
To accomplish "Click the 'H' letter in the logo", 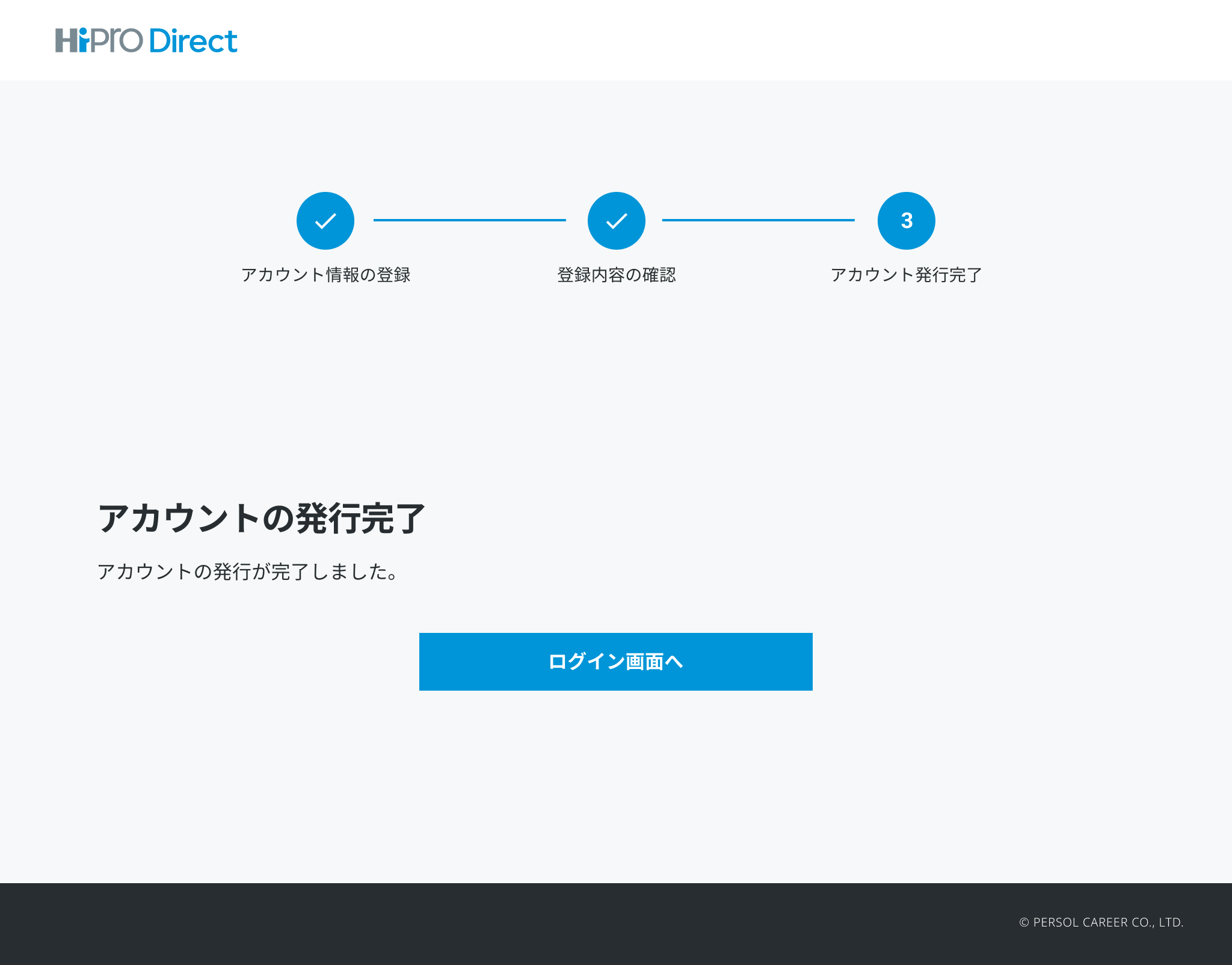I will 66,40.
